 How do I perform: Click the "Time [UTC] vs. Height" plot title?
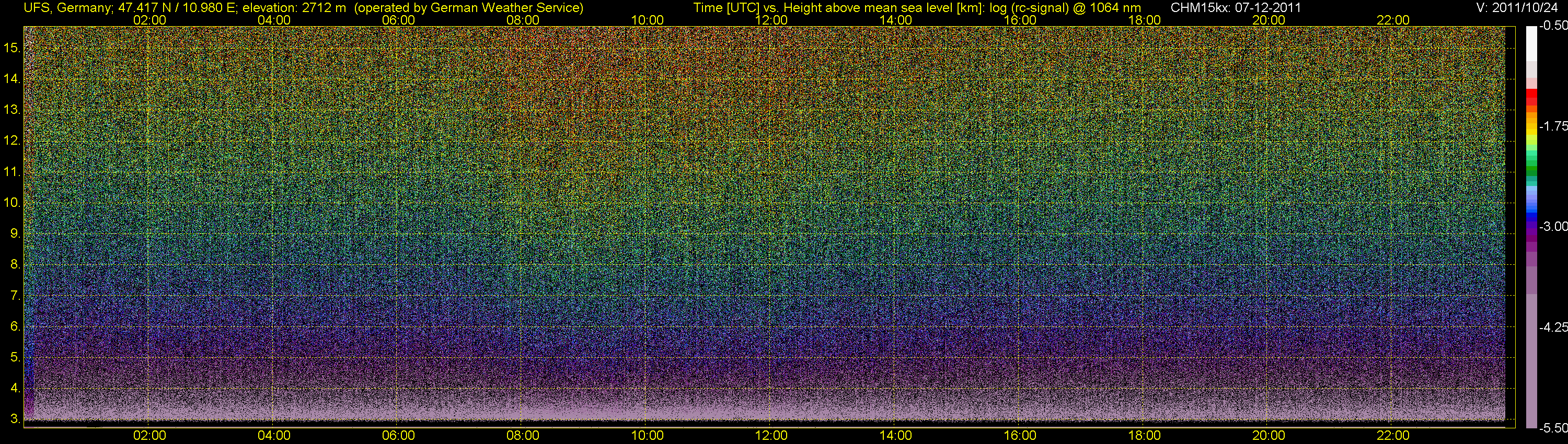[x=917, y=8]
